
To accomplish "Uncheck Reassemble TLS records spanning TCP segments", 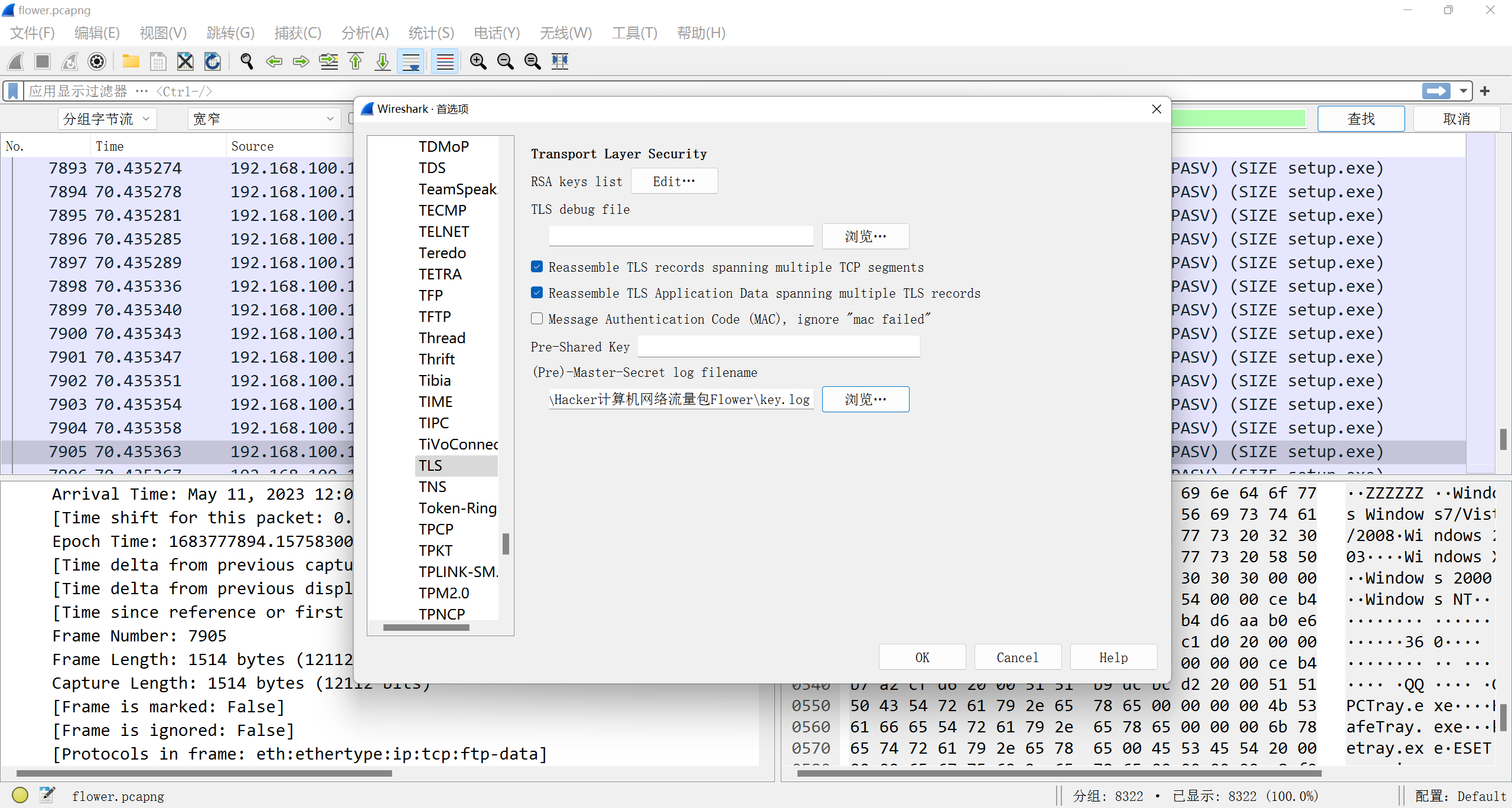I will 537,267.
